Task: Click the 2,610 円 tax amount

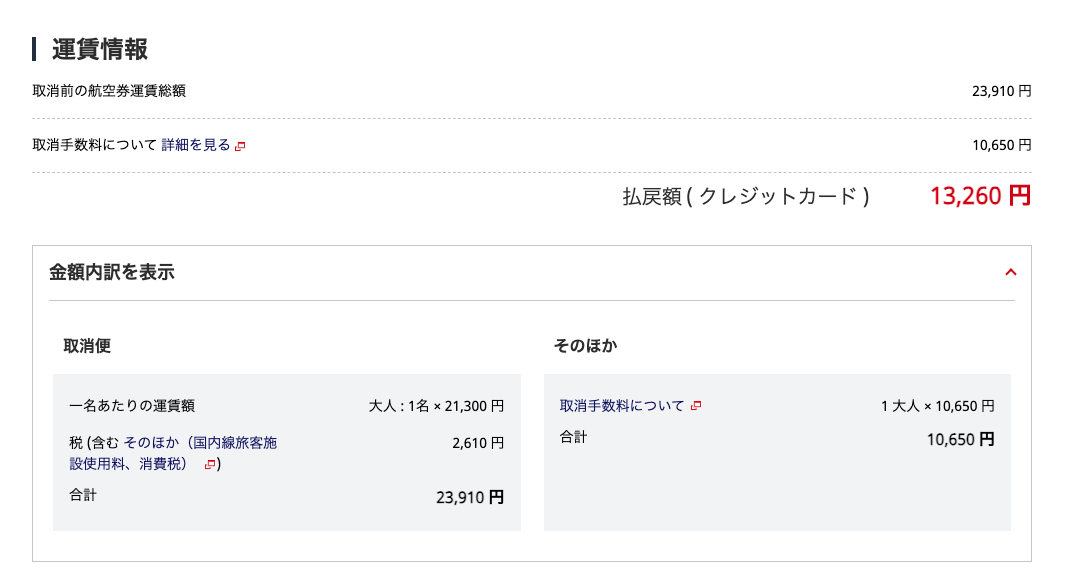Action: (478, 442)
